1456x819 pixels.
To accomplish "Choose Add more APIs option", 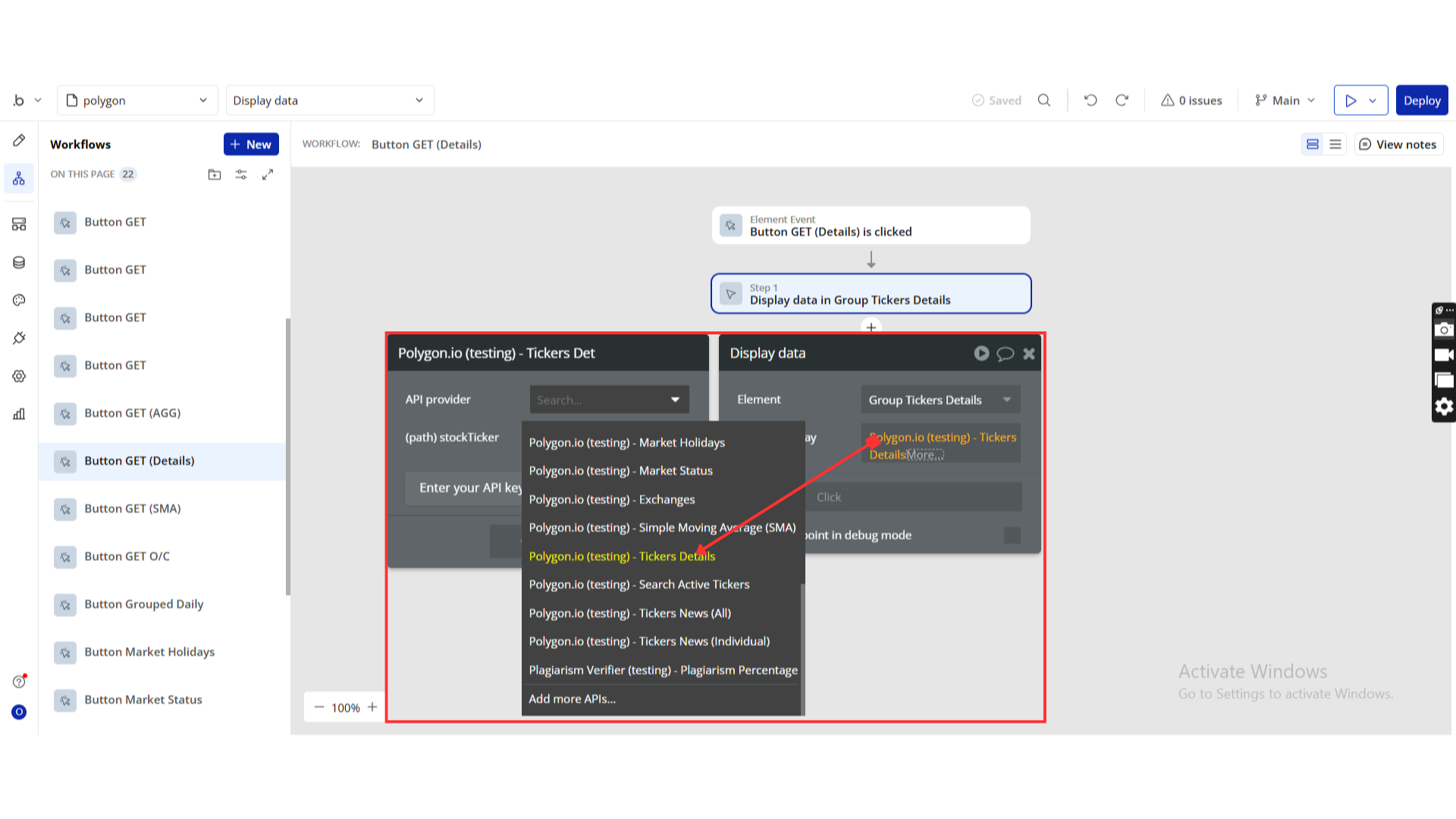I will click(x=572, y=699).
